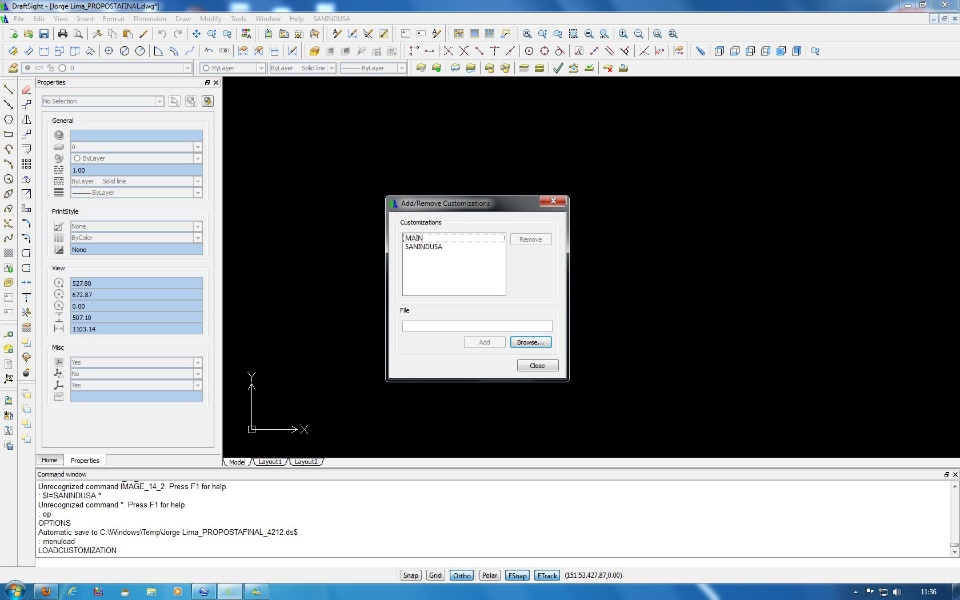Select the Hatch tool in draw toolbar

coord(9,253)
